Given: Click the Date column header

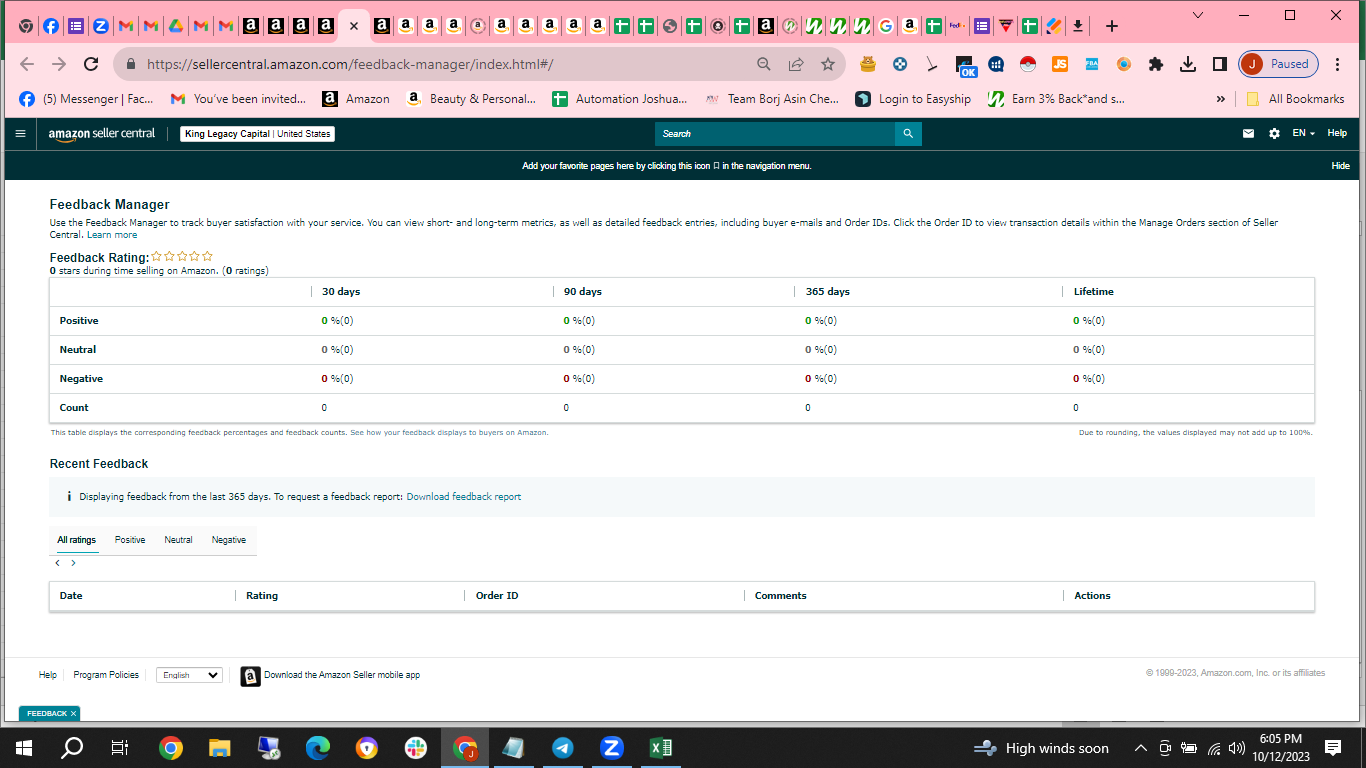Looking at the screenshot, I should coord(71,596).
